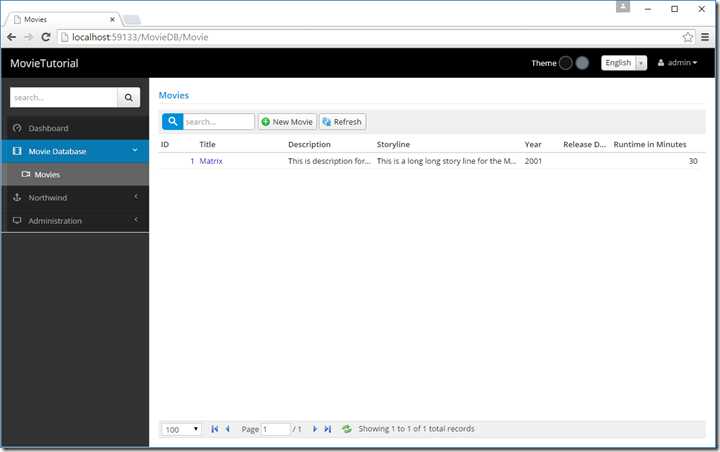Focus the sidebar search field
This screenshot has height=452, width=720.
click(63, 97)
